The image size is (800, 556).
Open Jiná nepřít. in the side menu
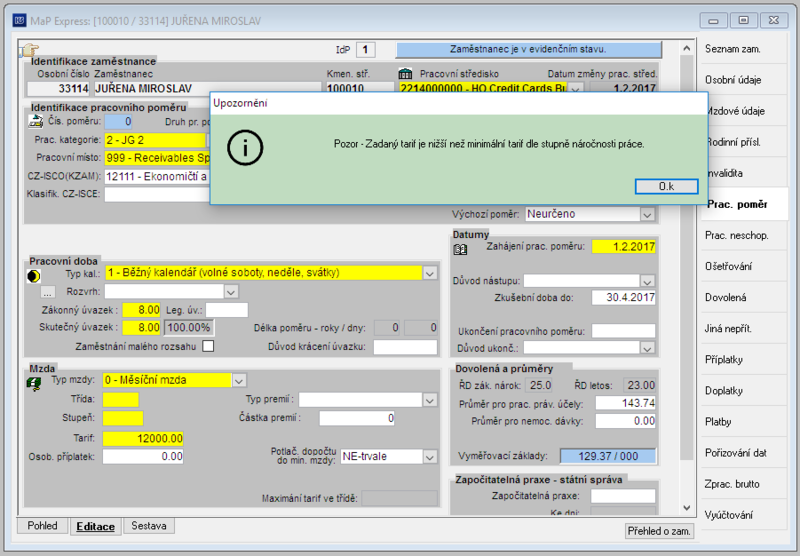coord(744,329)
